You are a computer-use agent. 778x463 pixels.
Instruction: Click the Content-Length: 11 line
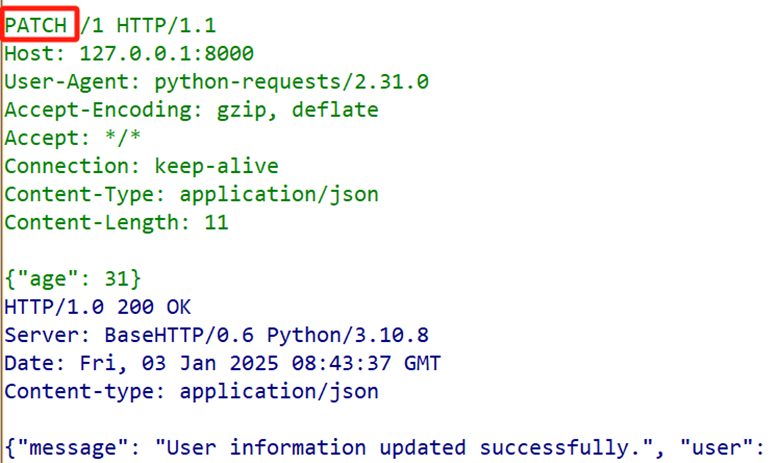(x=116, y=222)
